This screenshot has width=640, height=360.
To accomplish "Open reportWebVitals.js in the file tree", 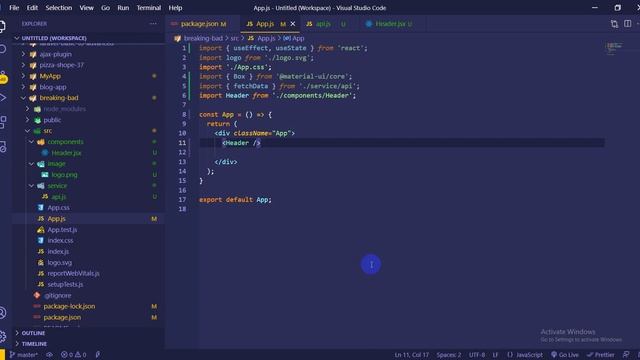I will pyautogui.click(x=73, y=273).
